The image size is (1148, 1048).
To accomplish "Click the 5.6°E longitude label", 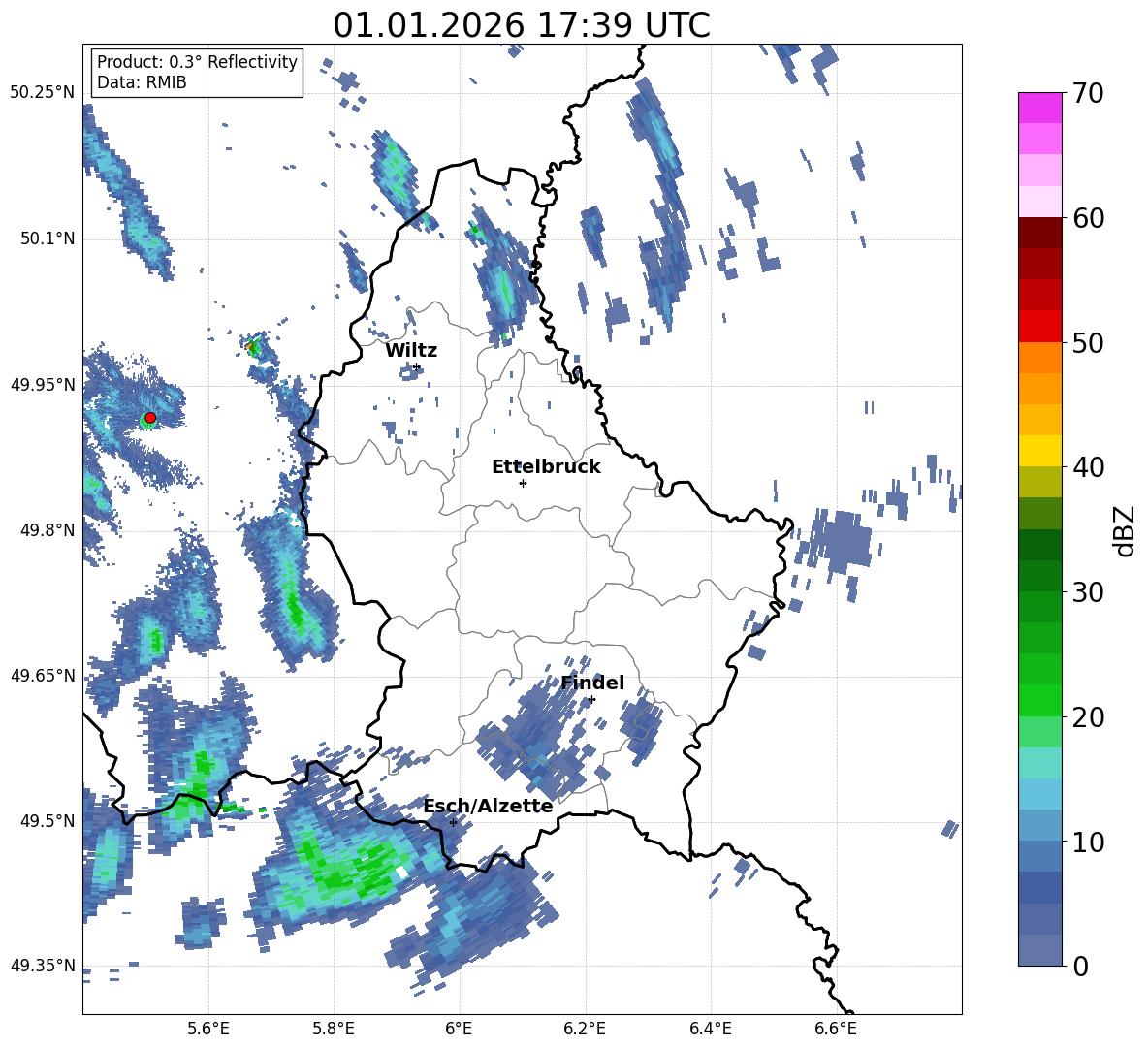I will (208, 1029).
